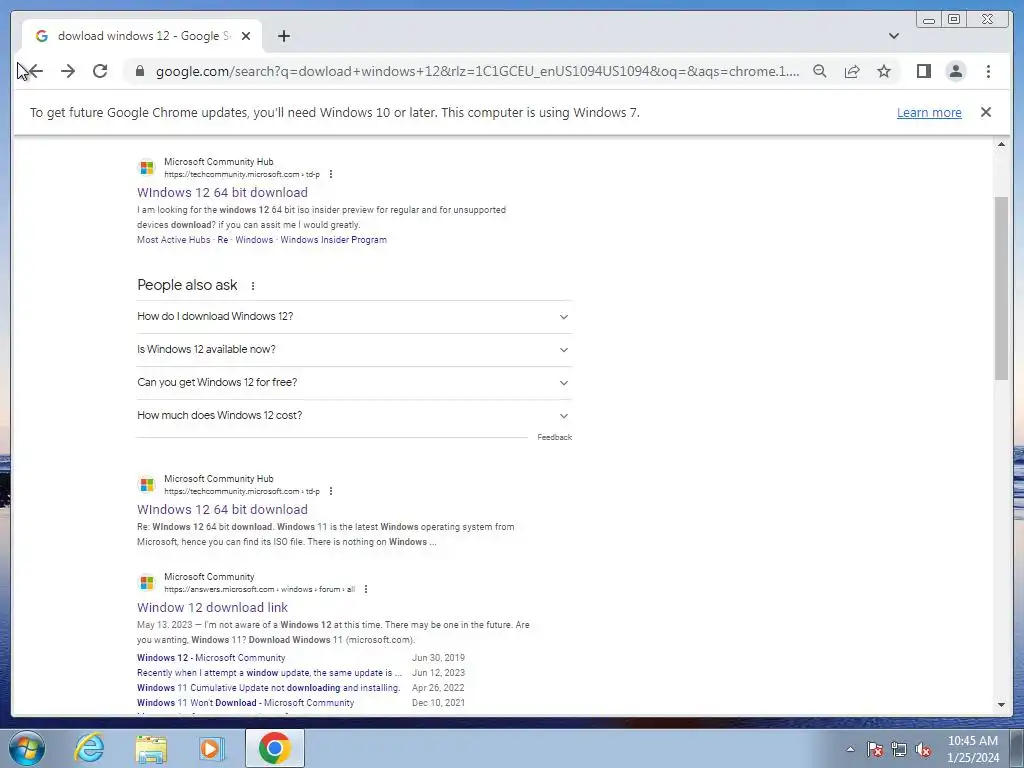Screen dimensions: 1024x768
Task: Click the forward navigation arrow
Action: 68,71
